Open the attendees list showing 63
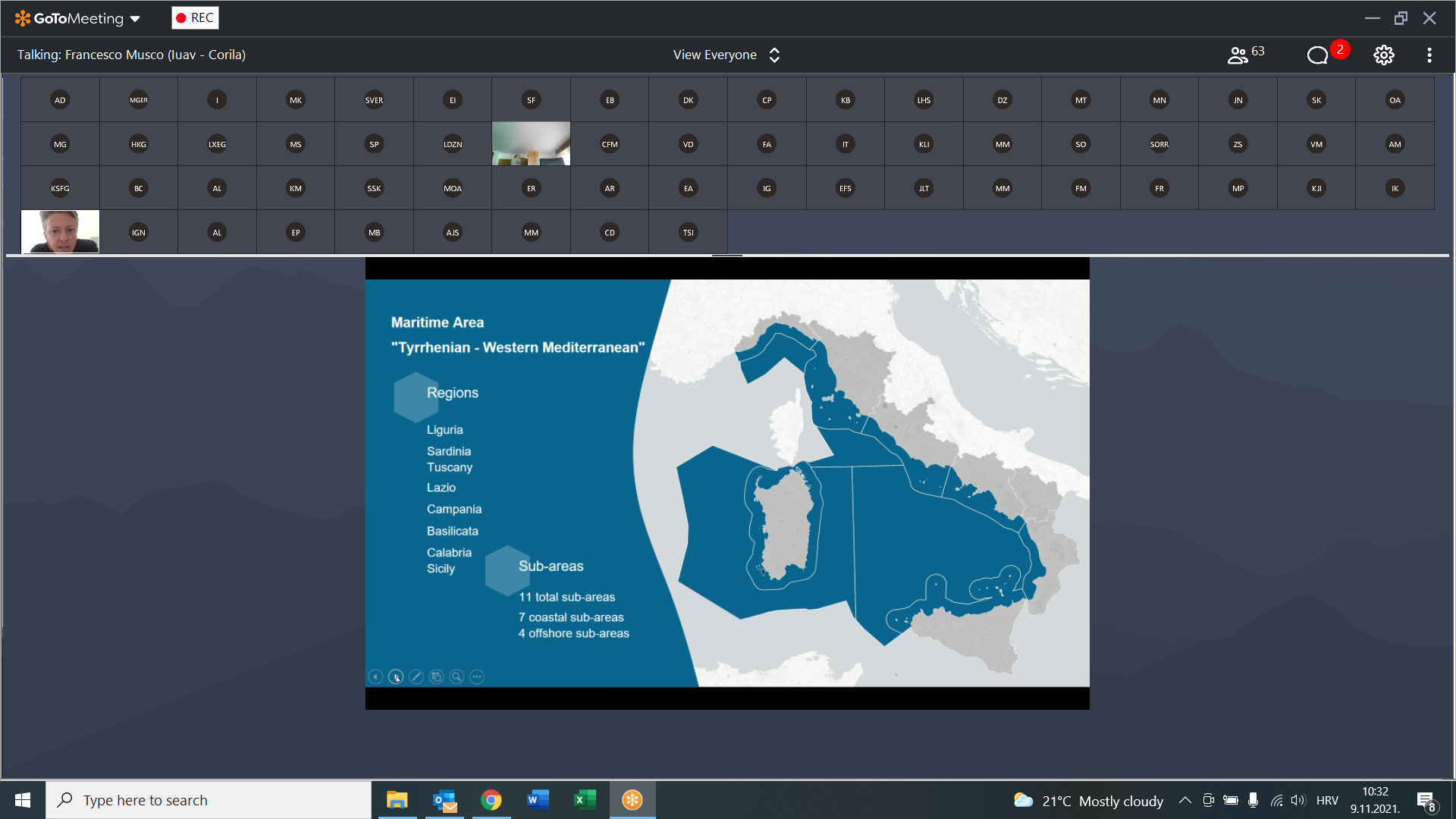Viewport: 1456px width, 819px height. tap(1245, 55)
